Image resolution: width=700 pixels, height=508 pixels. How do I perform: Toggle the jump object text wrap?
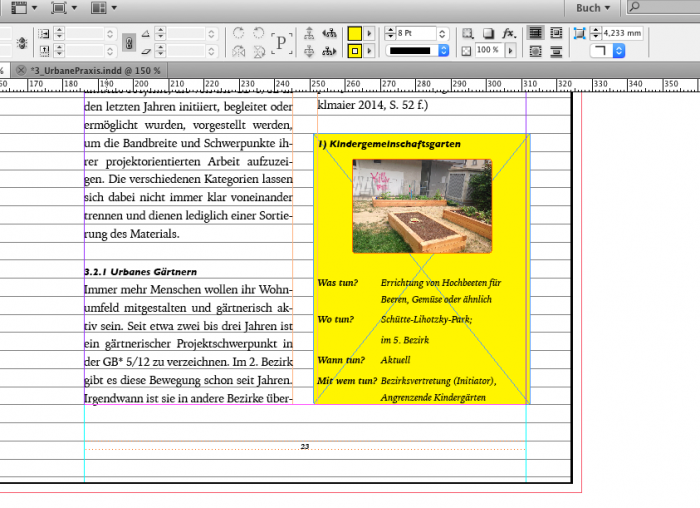point(556,51)
